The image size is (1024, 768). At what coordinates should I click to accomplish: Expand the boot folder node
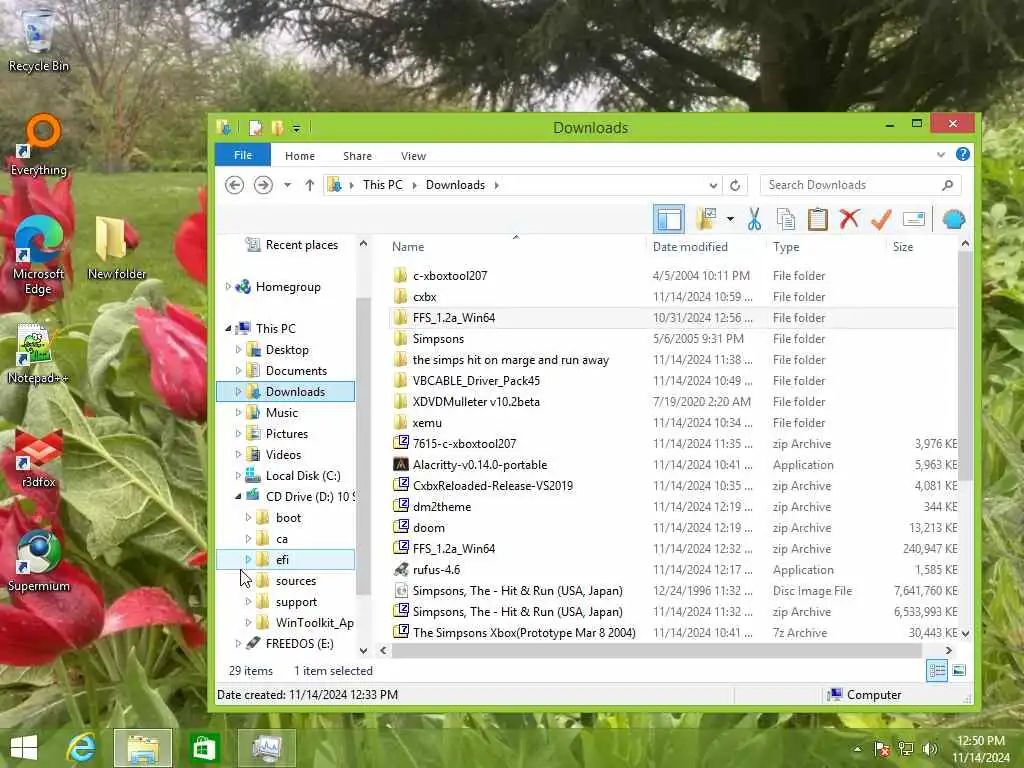click(248, 518)
